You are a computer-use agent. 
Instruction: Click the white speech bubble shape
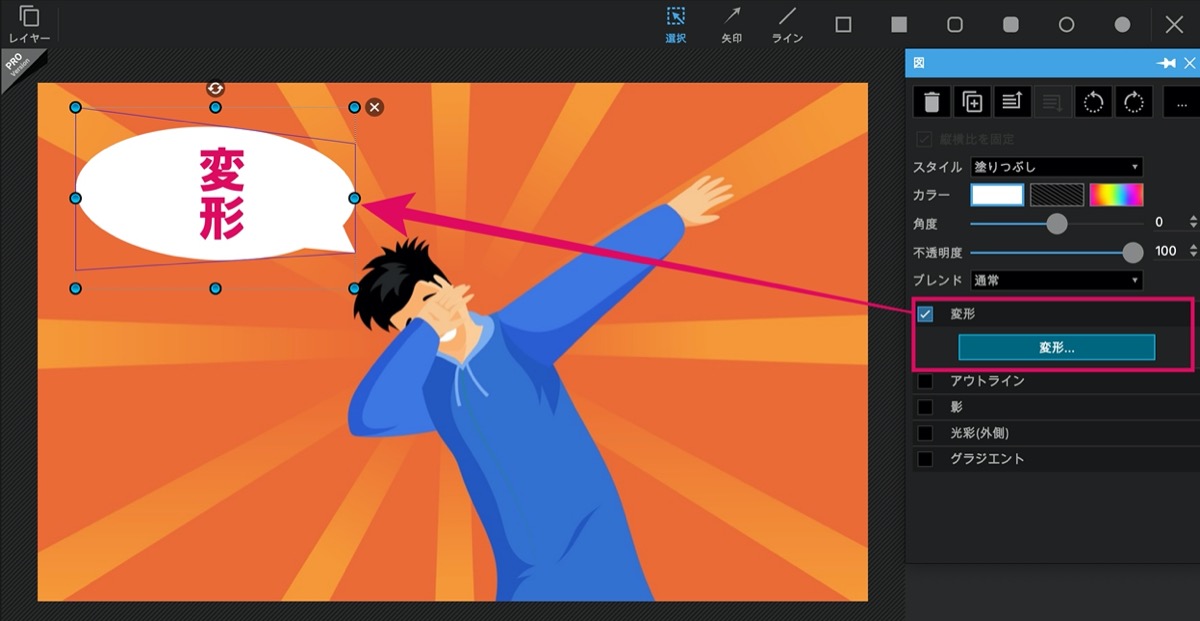pos(215,195)
